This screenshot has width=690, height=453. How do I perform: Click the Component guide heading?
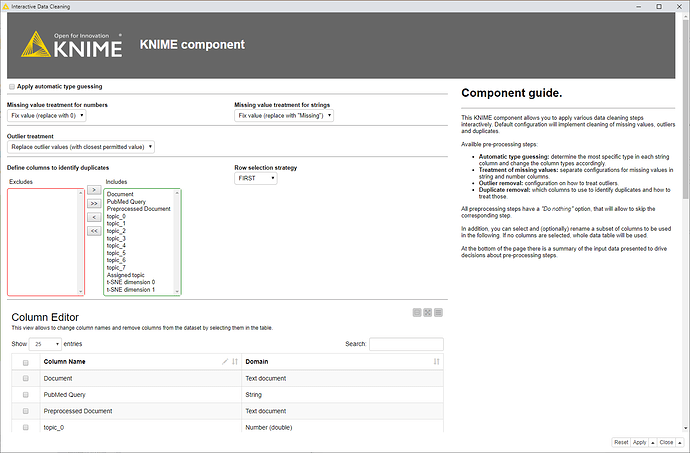pos(511,93)
